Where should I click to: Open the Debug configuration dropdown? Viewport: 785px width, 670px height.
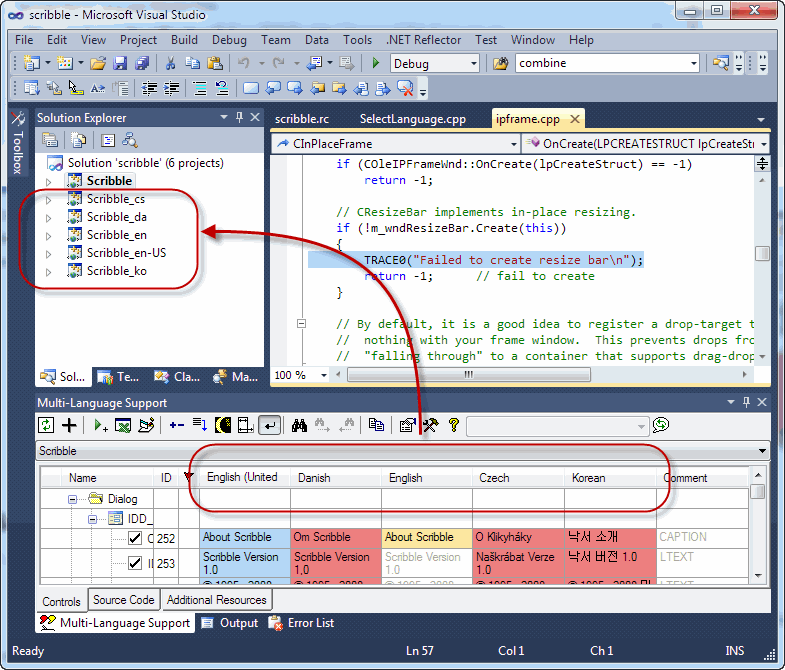click(473, 63)
